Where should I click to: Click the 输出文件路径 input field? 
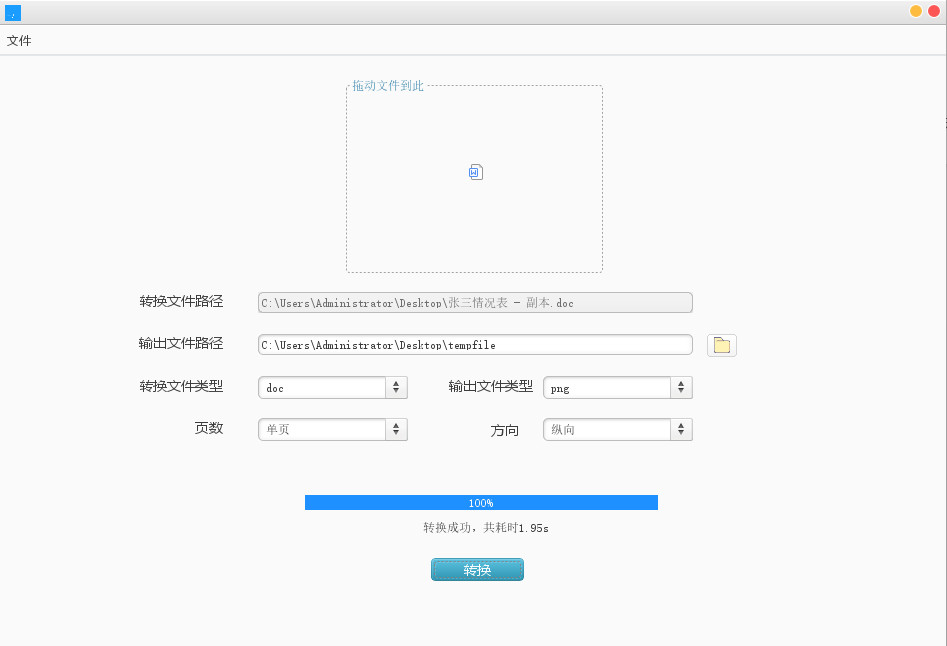pyautogui.click(x=475, y=345)
